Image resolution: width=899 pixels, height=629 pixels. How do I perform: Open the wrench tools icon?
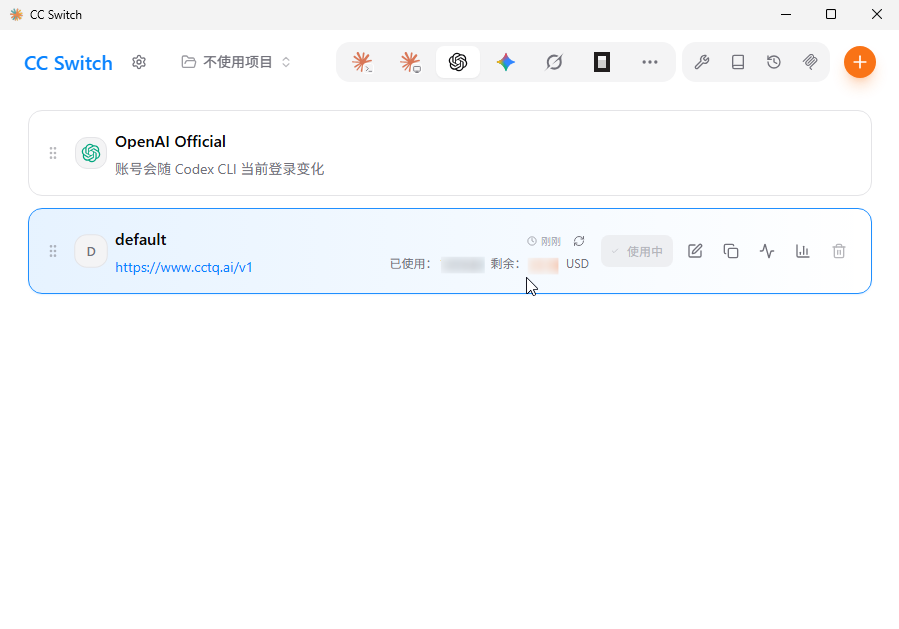tap(702, 62)
